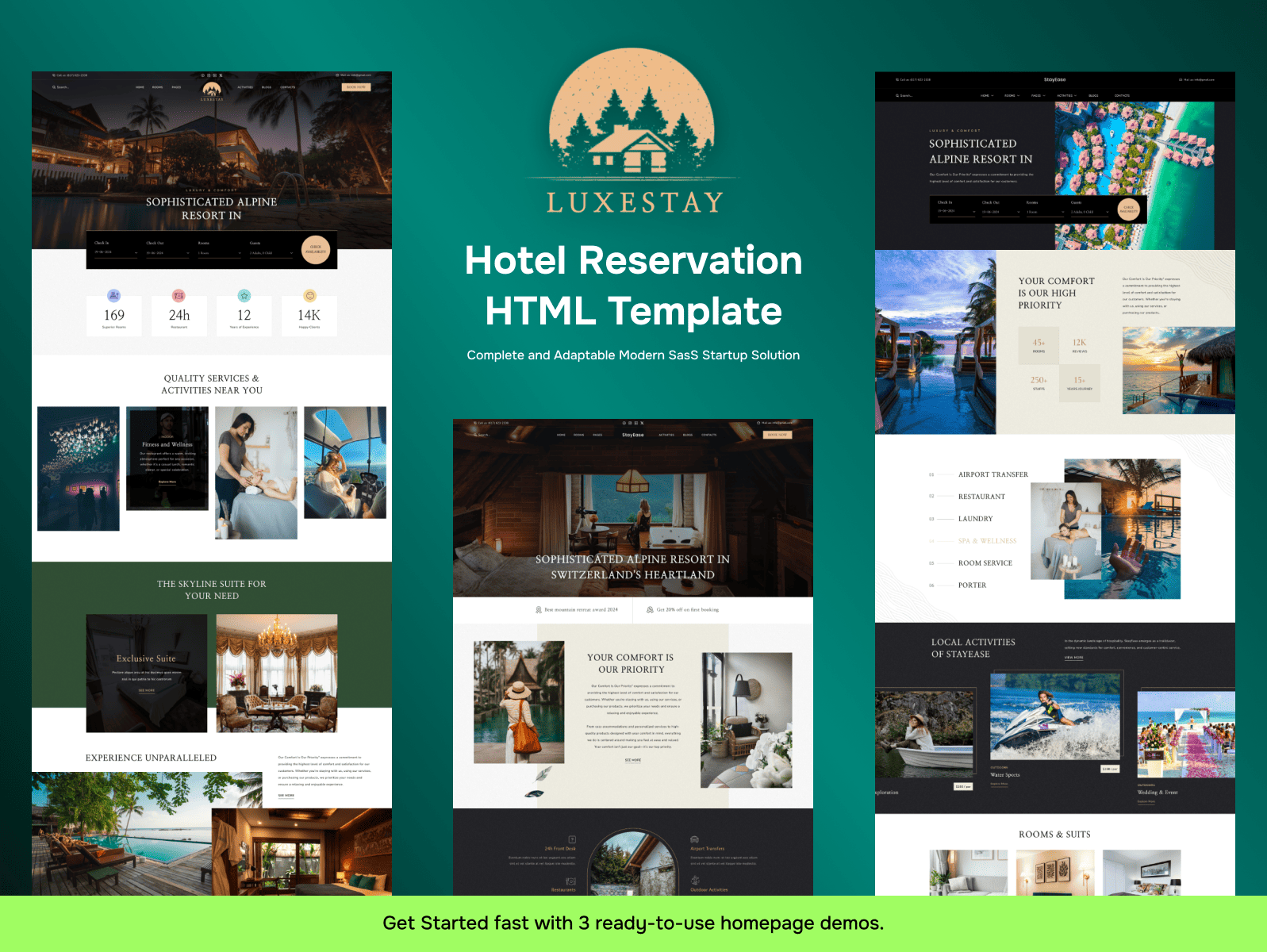
Task: Expand the Home menu in the right demo navbar
Action: 987,95
